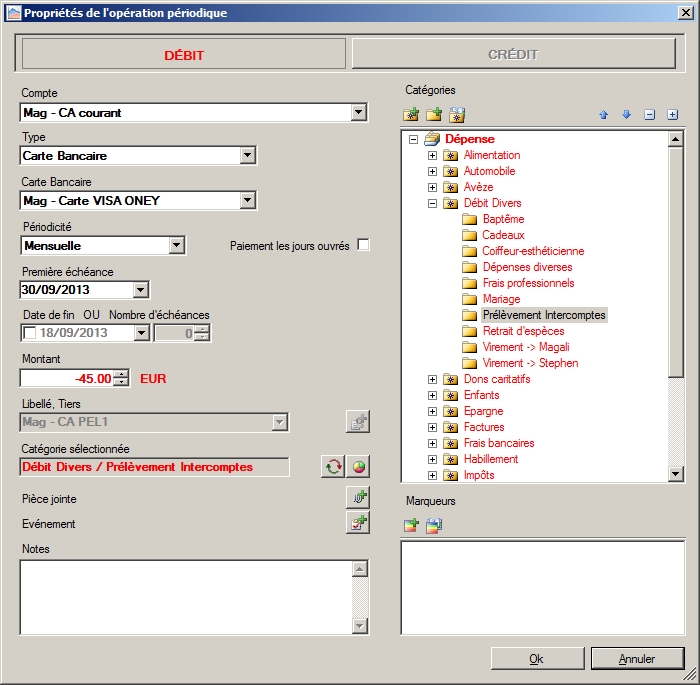Enable the Date de fin checkbox

(x=29, y=333)
